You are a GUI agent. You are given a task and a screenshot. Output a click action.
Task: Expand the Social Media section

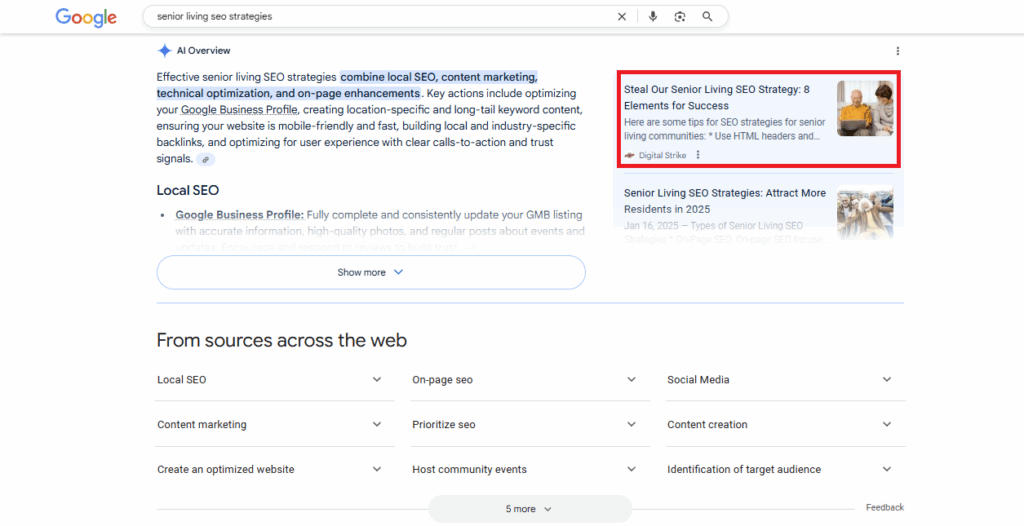tap(887, 380)
